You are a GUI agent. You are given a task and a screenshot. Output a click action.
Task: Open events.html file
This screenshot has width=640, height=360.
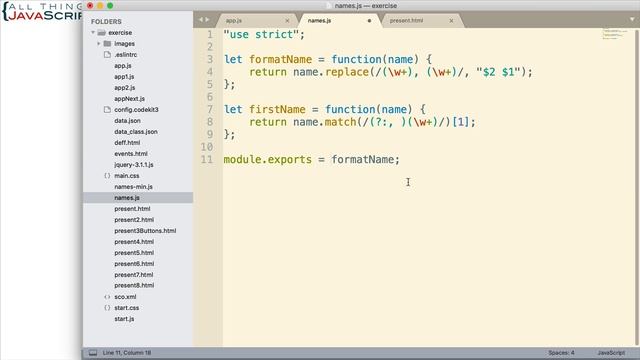(x=131, y=153)
